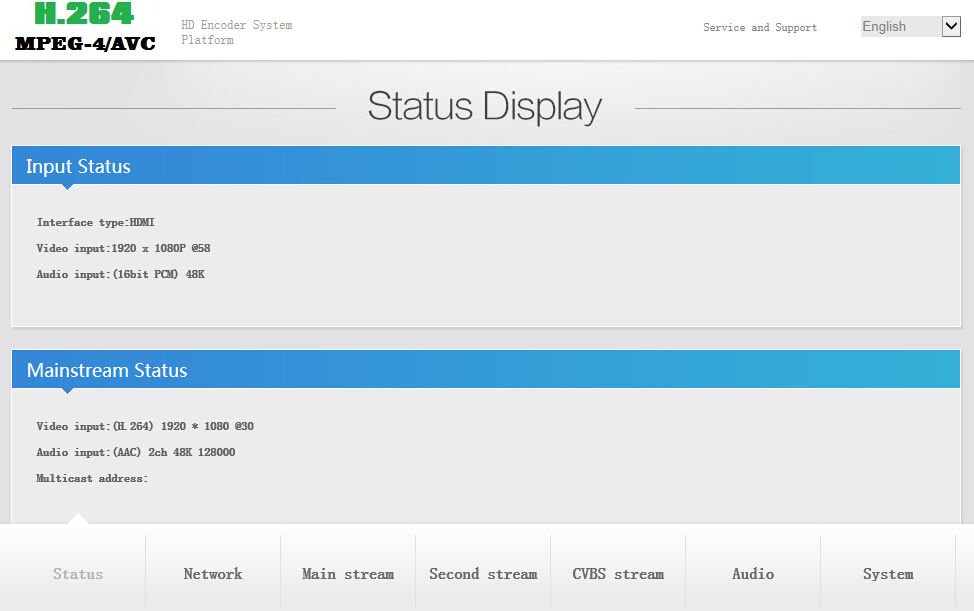Open the Network tab
Viewport: 974px width, 611px height.
click(x=213, y=574)
